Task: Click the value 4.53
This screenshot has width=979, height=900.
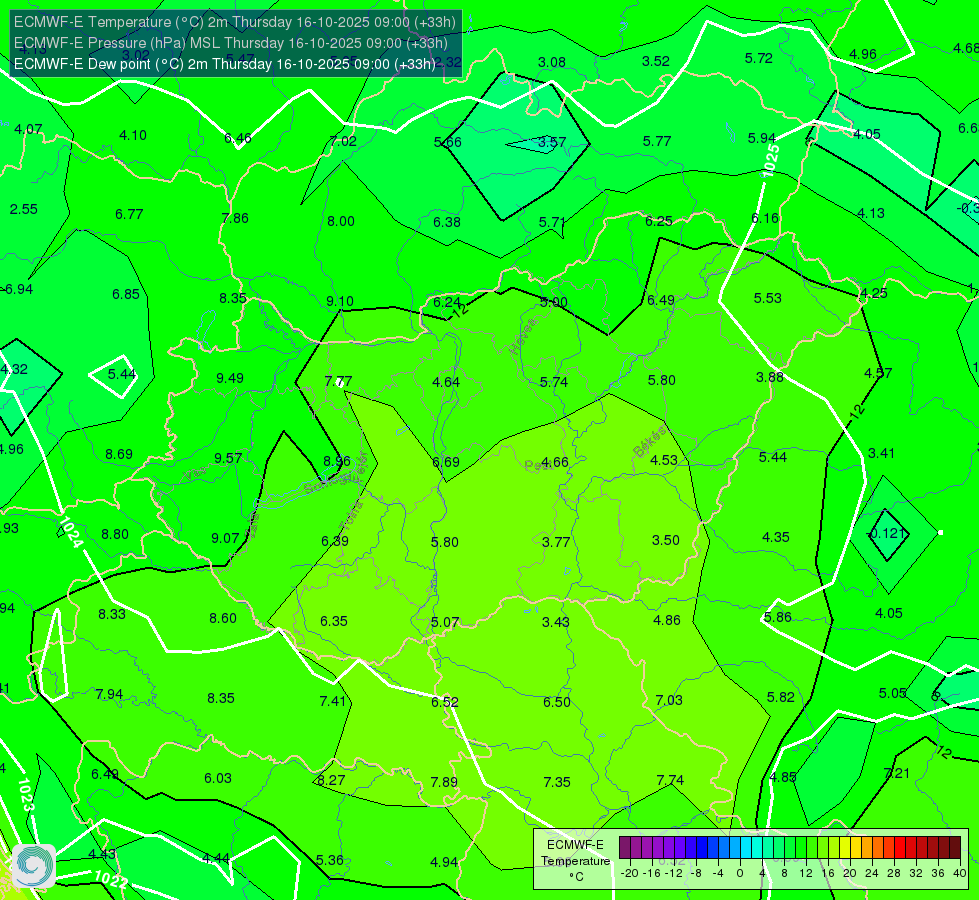Action: click(664, 460)
